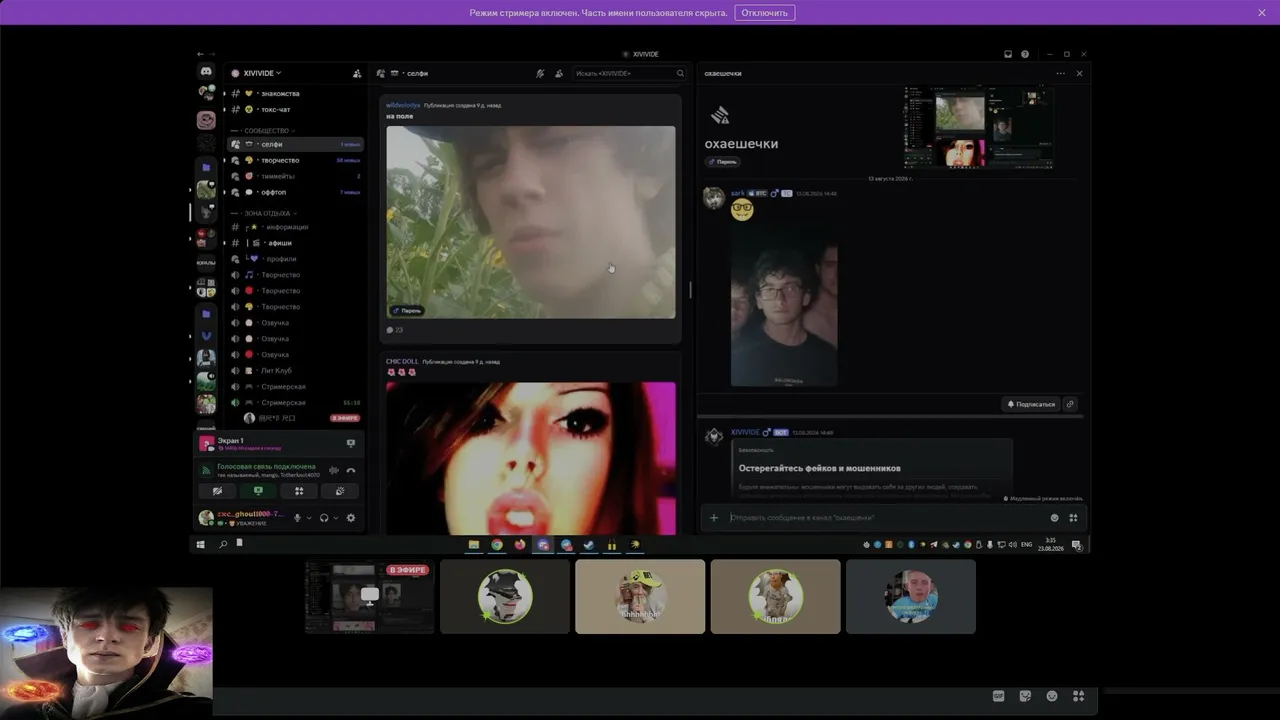Open the soundboard button in the voice panel
This screenshot has height=720, width=1280.
(340, 491)
